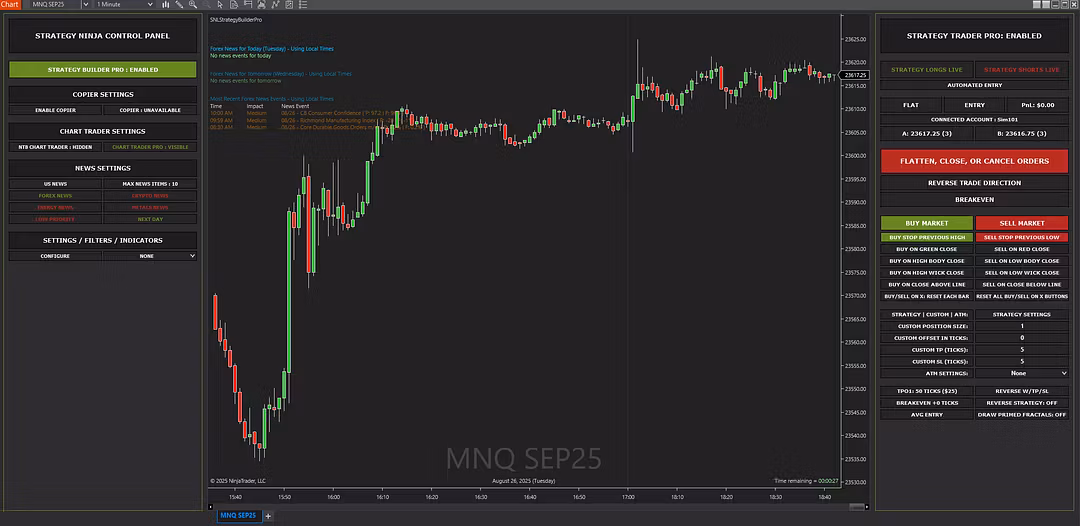Click the Buy Market button
Image resolution: width=1080 pixels, height=526 pixels.
[x=926, y=223]
